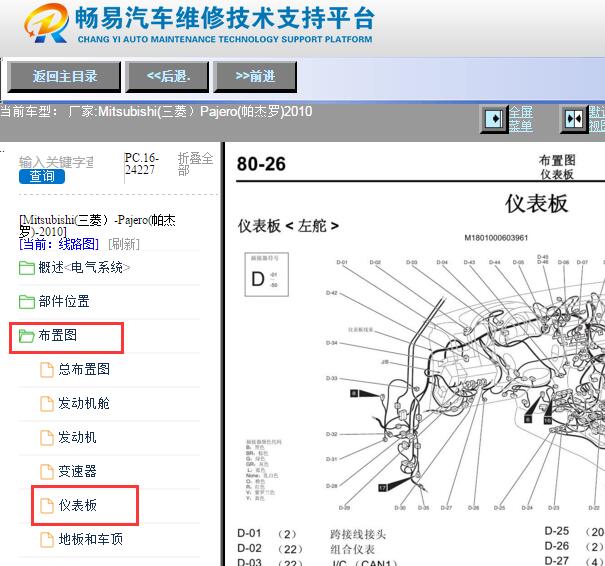Open the 发动机舱 page
Screen dimensions: 605x566
(x=84, y=403)
